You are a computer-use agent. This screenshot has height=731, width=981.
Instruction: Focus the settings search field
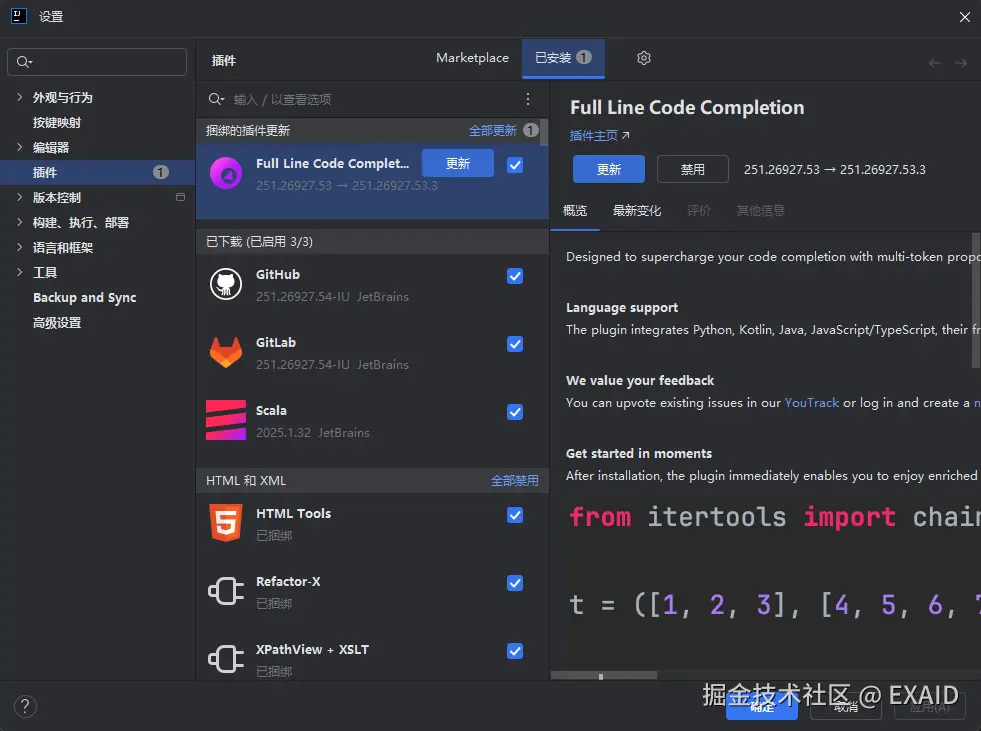click(97, 62)
